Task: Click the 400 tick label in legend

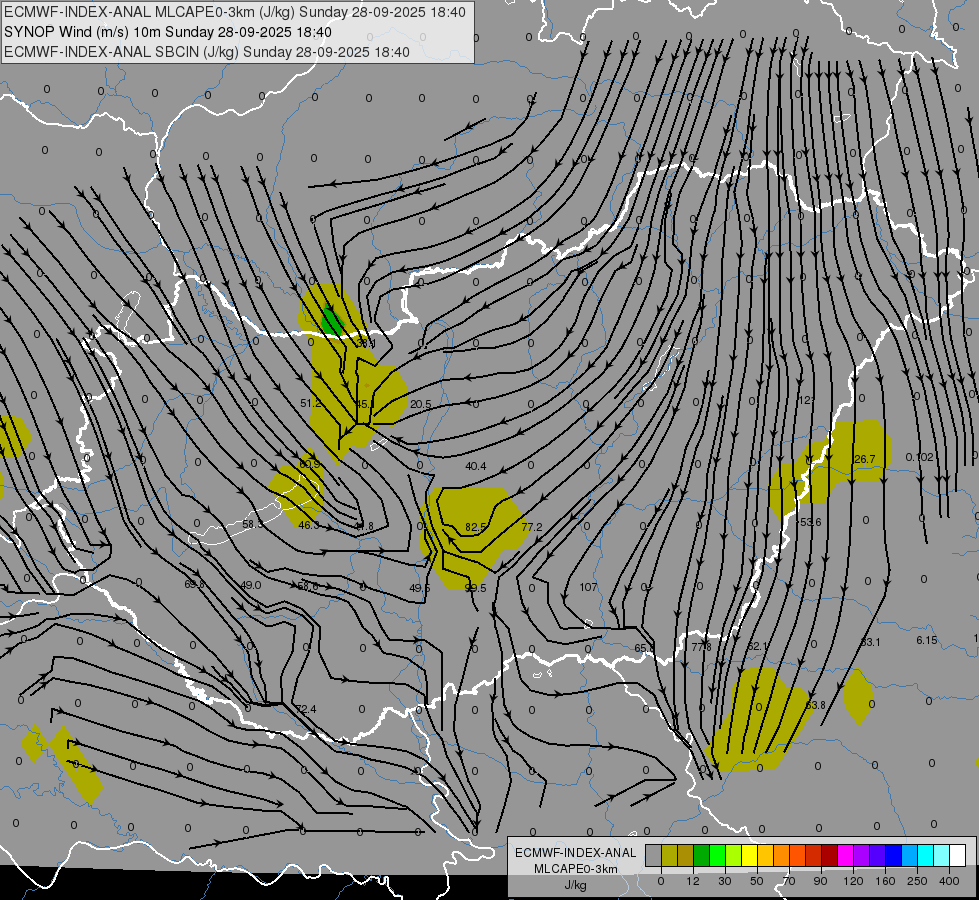Action: pyautogui.click(x=949, y=881)
